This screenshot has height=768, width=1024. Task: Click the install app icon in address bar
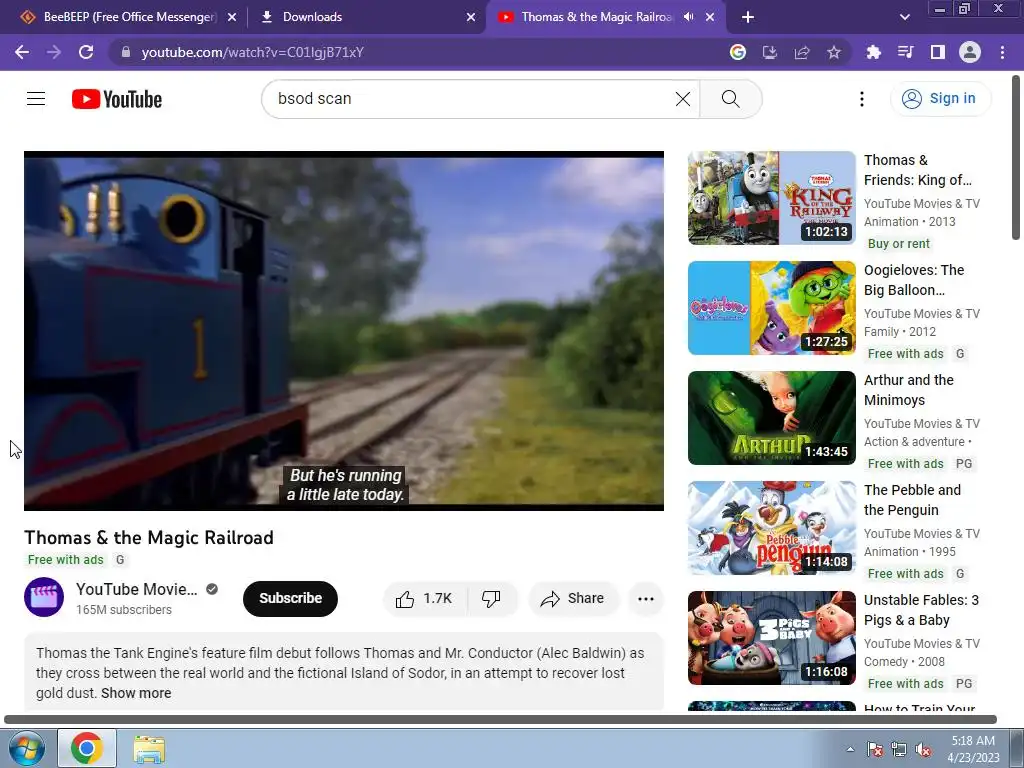769,52
